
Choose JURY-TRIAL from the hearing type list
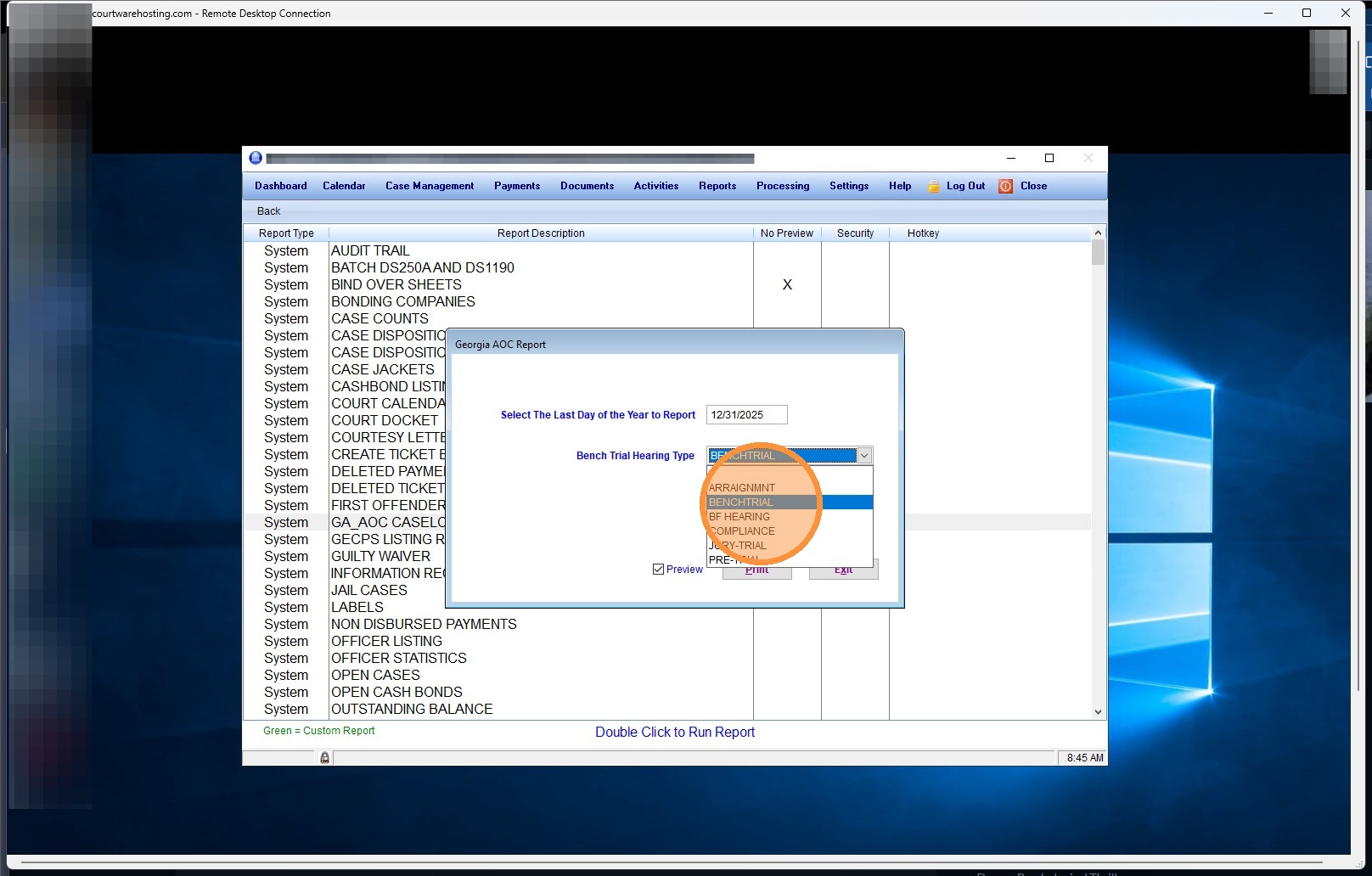(x=790, y=546)
